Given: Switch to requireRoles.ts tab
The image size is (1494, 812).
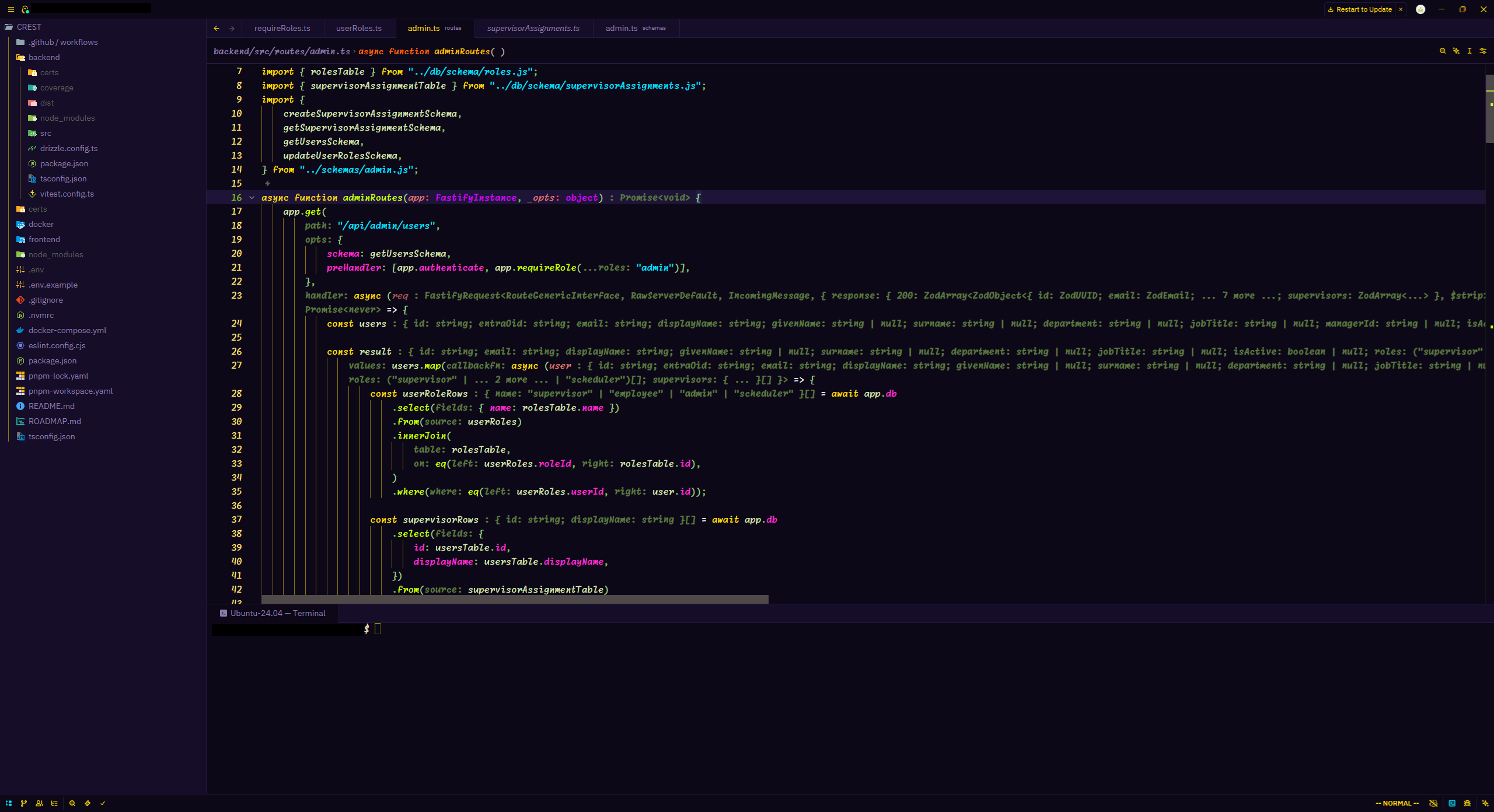Looking at the screenshot, I should click(x=282, y=28).
